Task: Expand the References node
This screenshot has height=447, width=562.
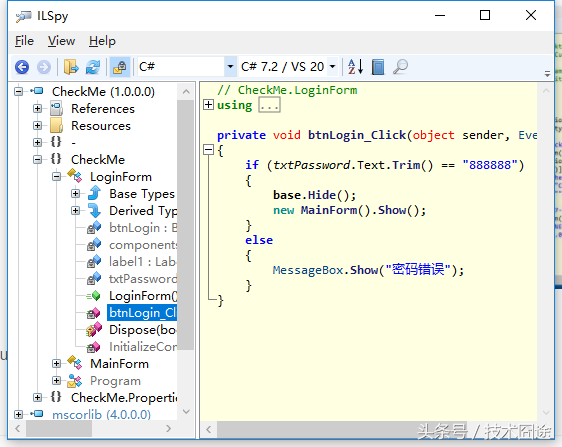Action: [x=38, y=109]
